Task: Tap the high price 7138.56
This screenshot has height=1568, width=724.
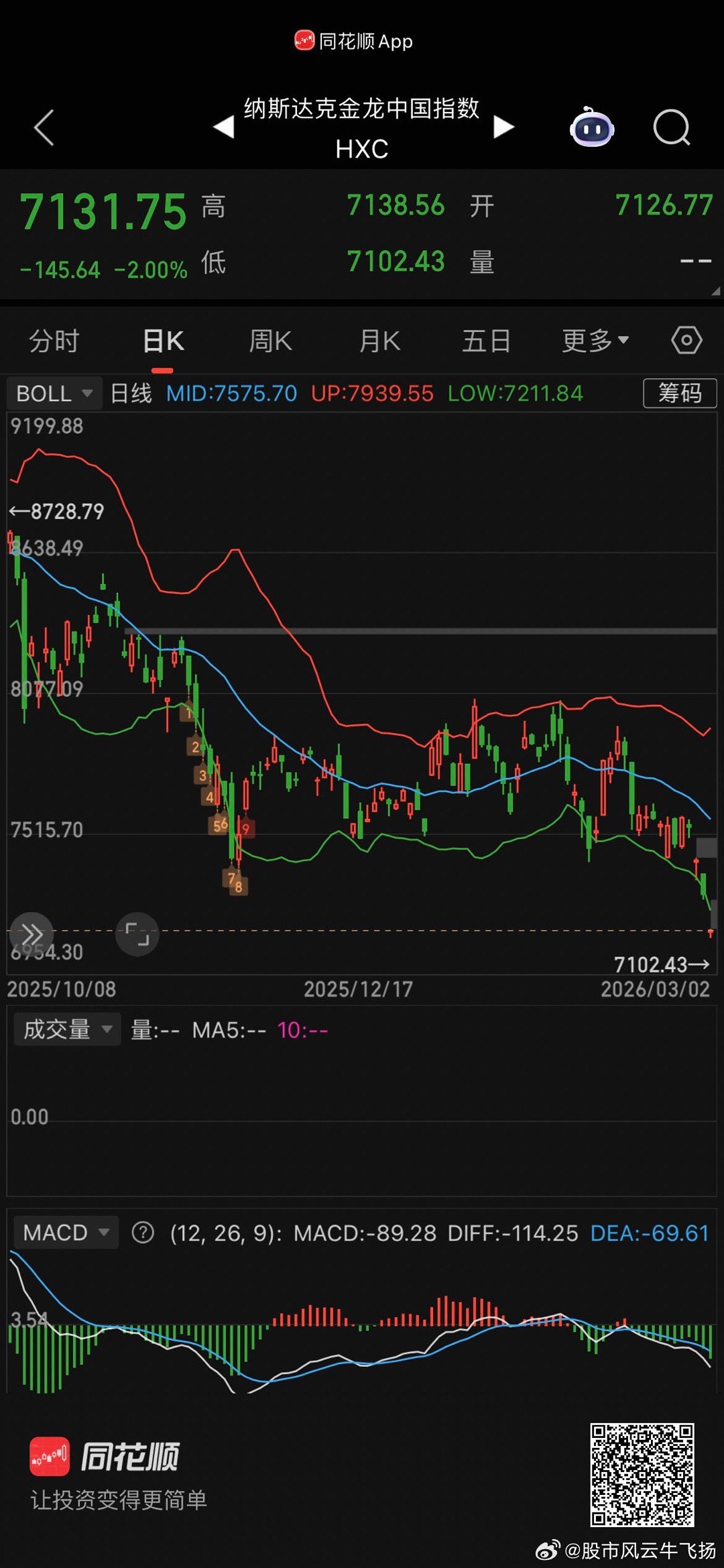Action: click(x=396, y=205)
